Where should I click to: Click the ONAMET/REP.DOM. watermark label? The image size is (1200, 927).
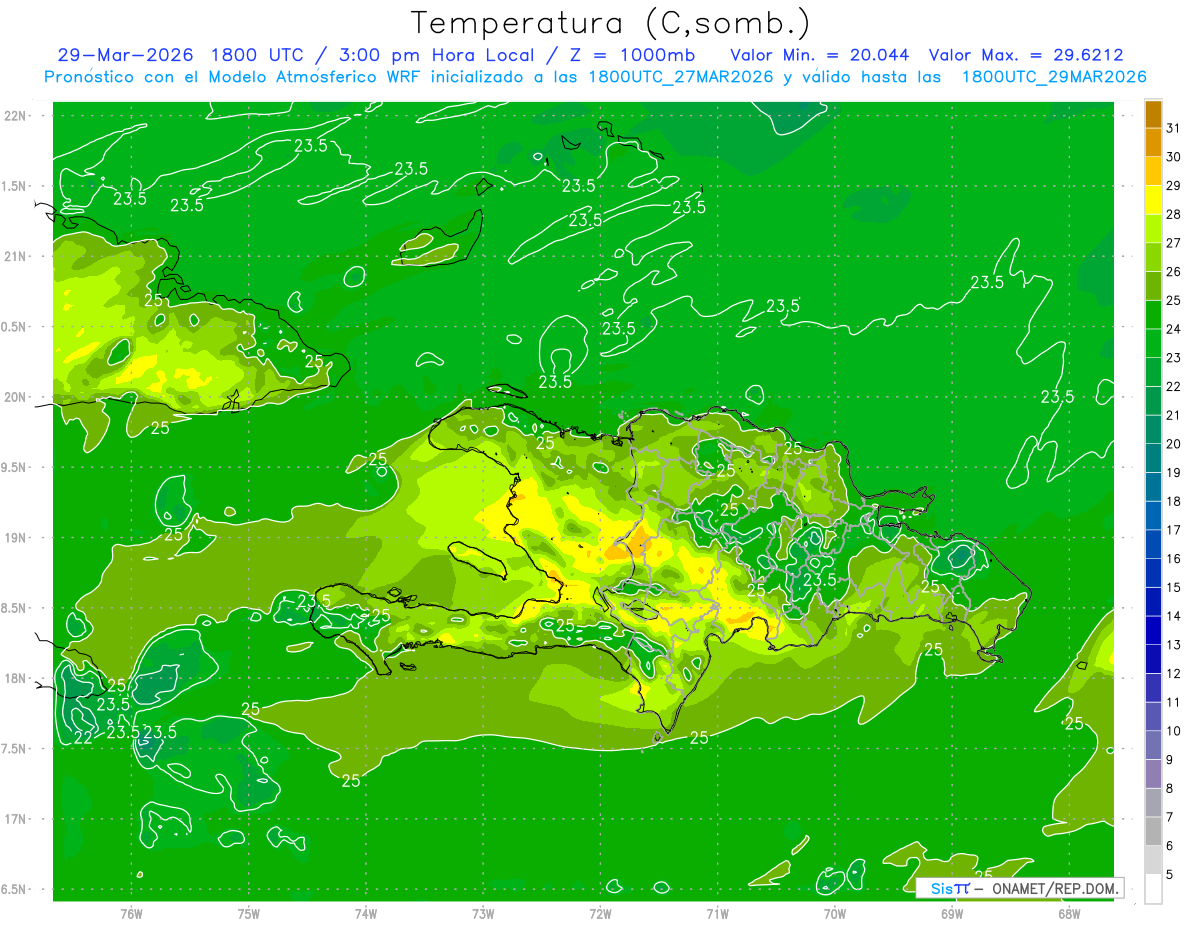pos(1054,888)
